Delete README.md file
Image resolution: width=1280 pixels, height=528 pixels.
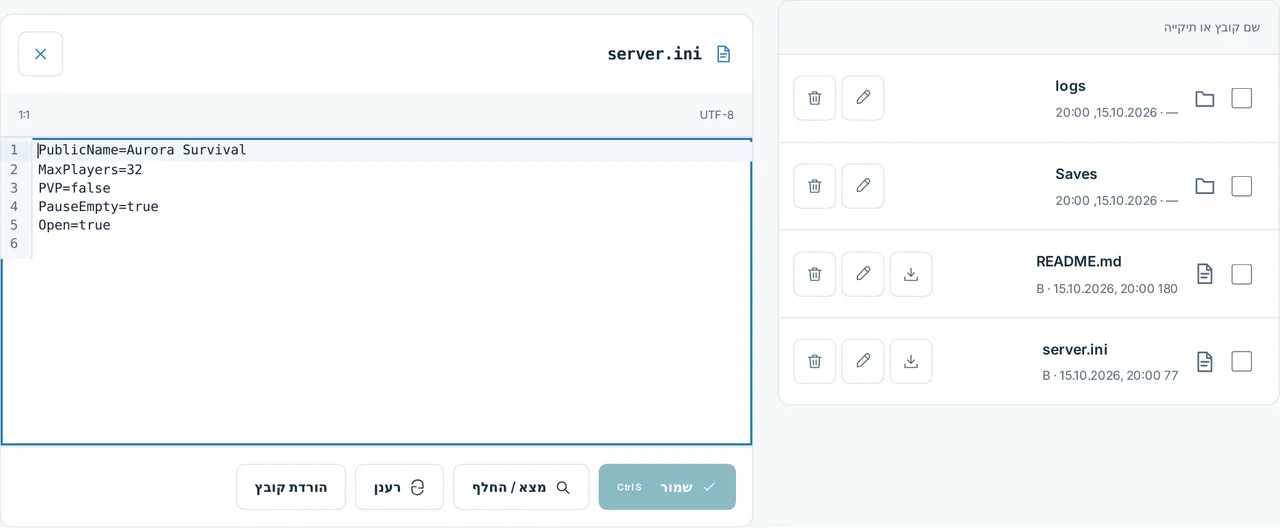click(815, 274)
